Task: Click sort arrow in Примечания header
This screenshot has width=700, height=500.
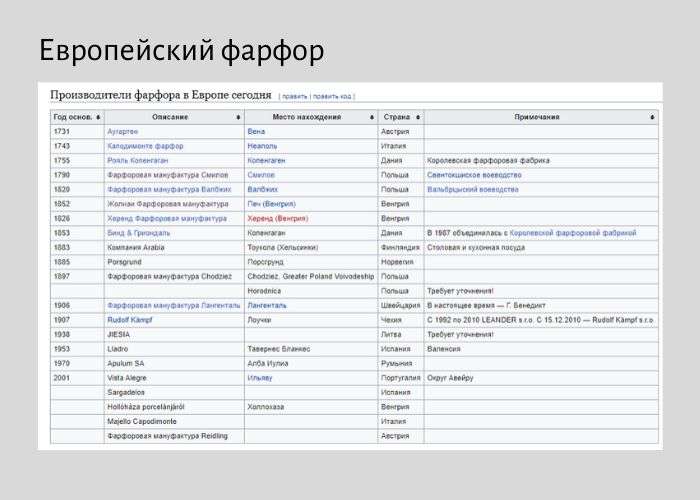Action: coord(652,117)
